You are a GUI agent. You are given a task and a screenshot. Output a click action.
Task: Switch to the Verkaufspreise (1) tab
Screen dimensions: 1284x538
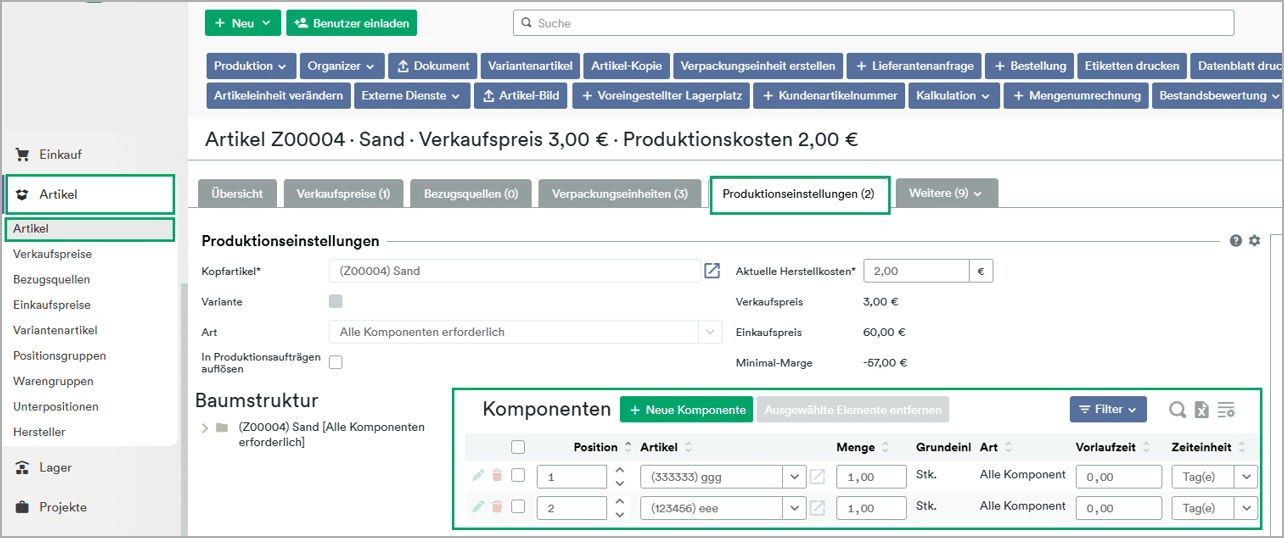(343, 194)
